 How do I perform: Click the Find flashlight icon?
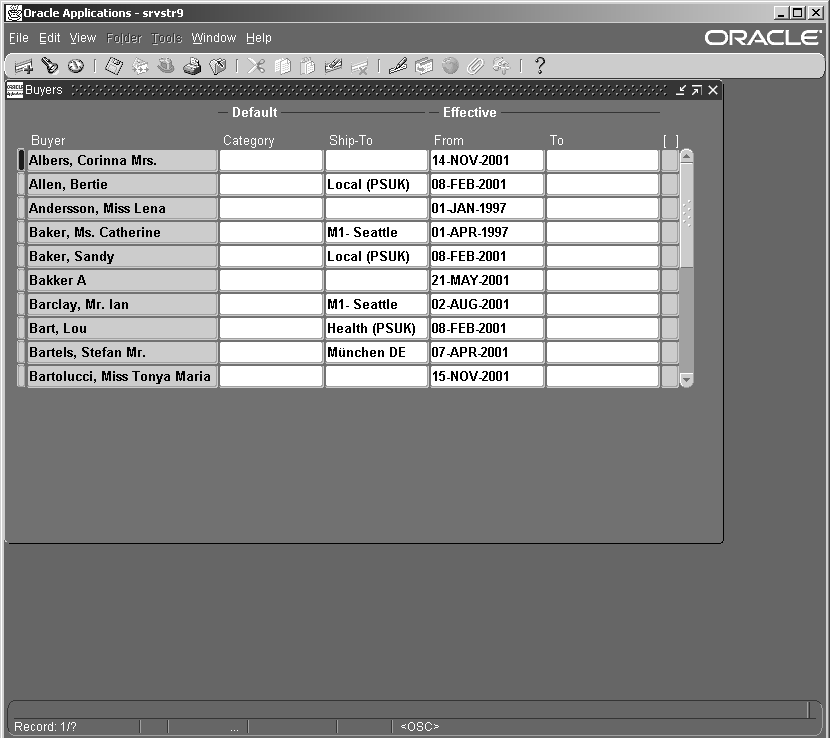pyautogui.click(x=50, y=66)
